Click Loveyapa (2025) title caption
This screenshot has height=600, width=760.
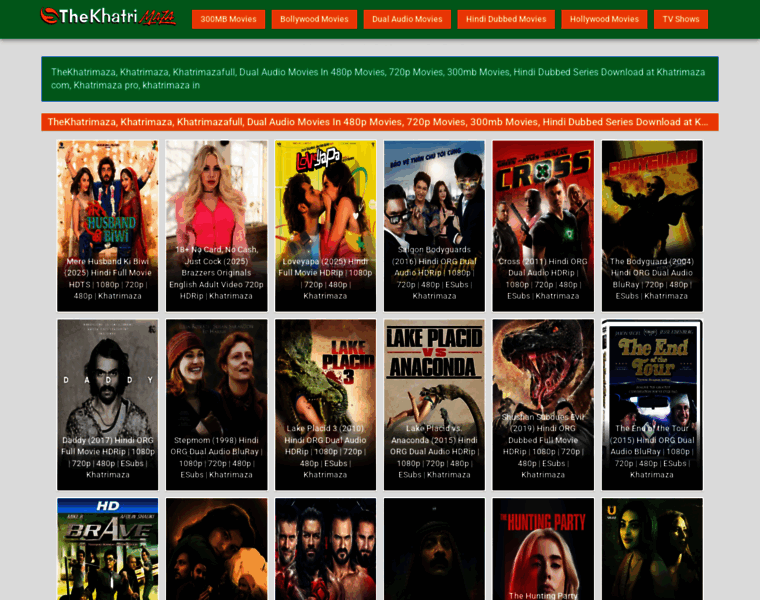325,279
